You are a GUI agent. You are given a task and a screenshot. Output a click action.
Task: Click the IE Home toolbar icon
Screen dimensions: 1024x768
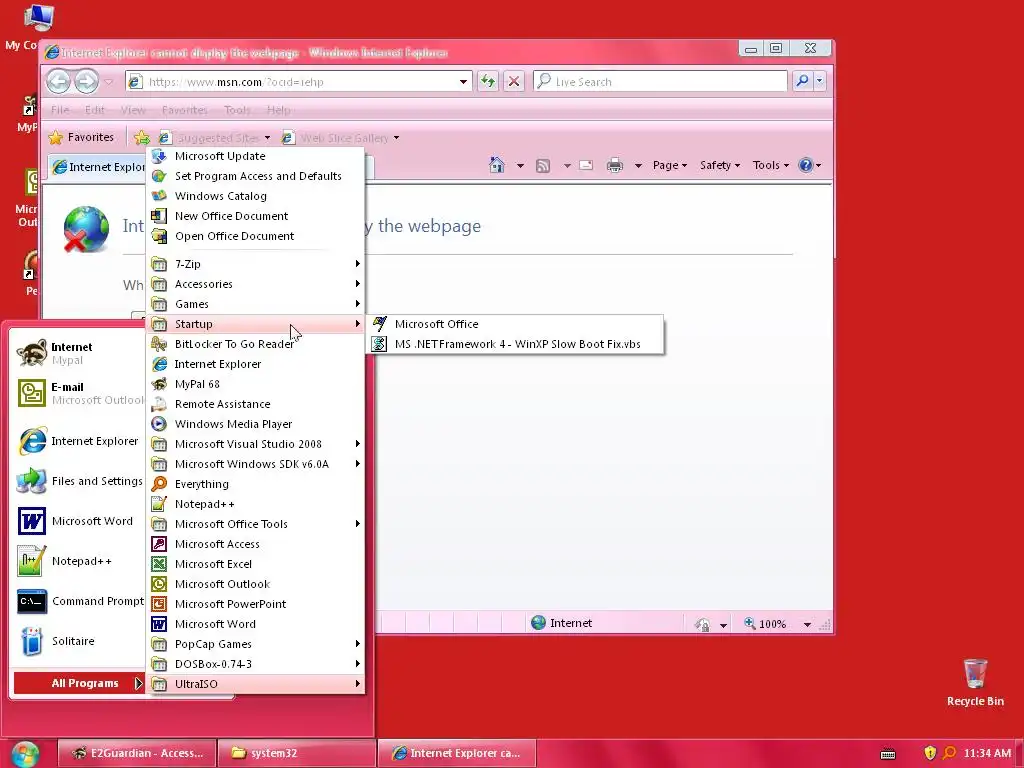[x=497, y=165]
